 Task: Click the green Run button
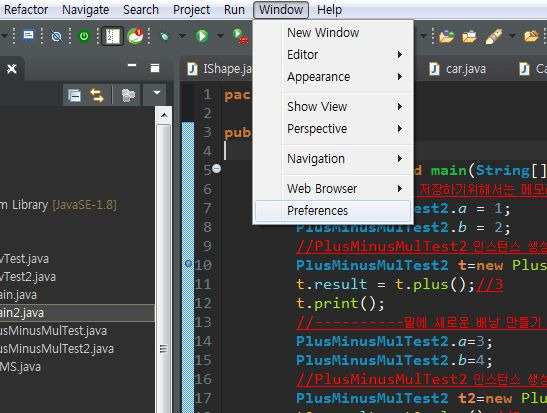pyautogui.click(x=202, y=36)
